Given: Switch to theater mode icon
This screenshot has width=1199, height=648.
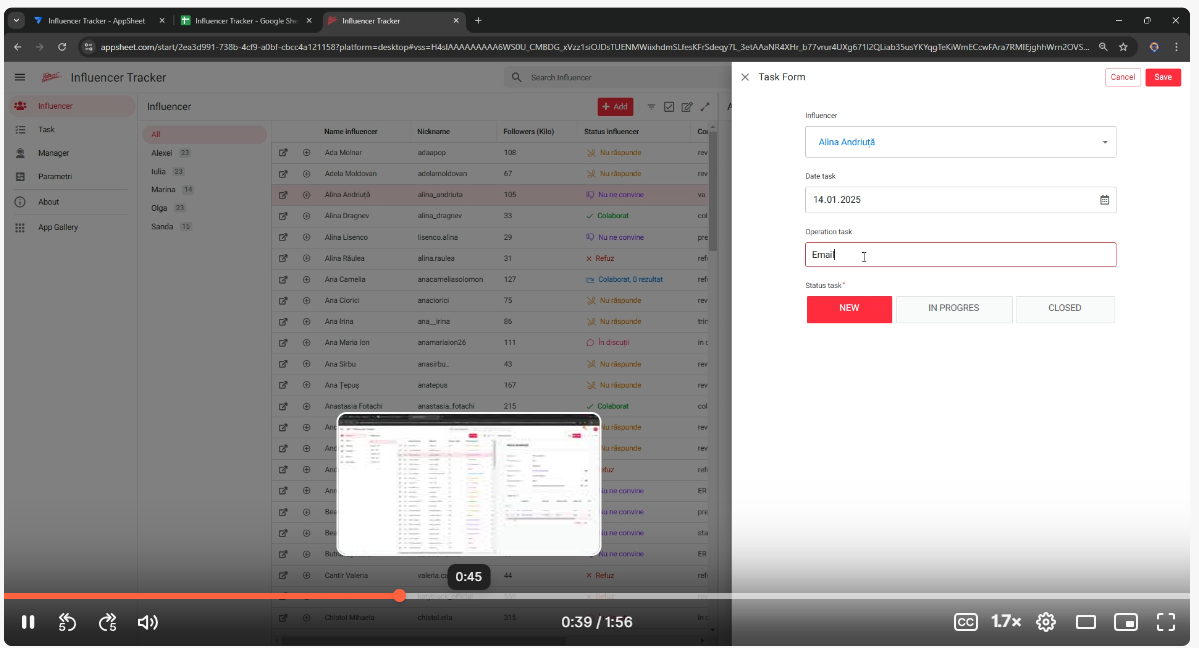Looking at the screenshot, I should click(1086, 622).
